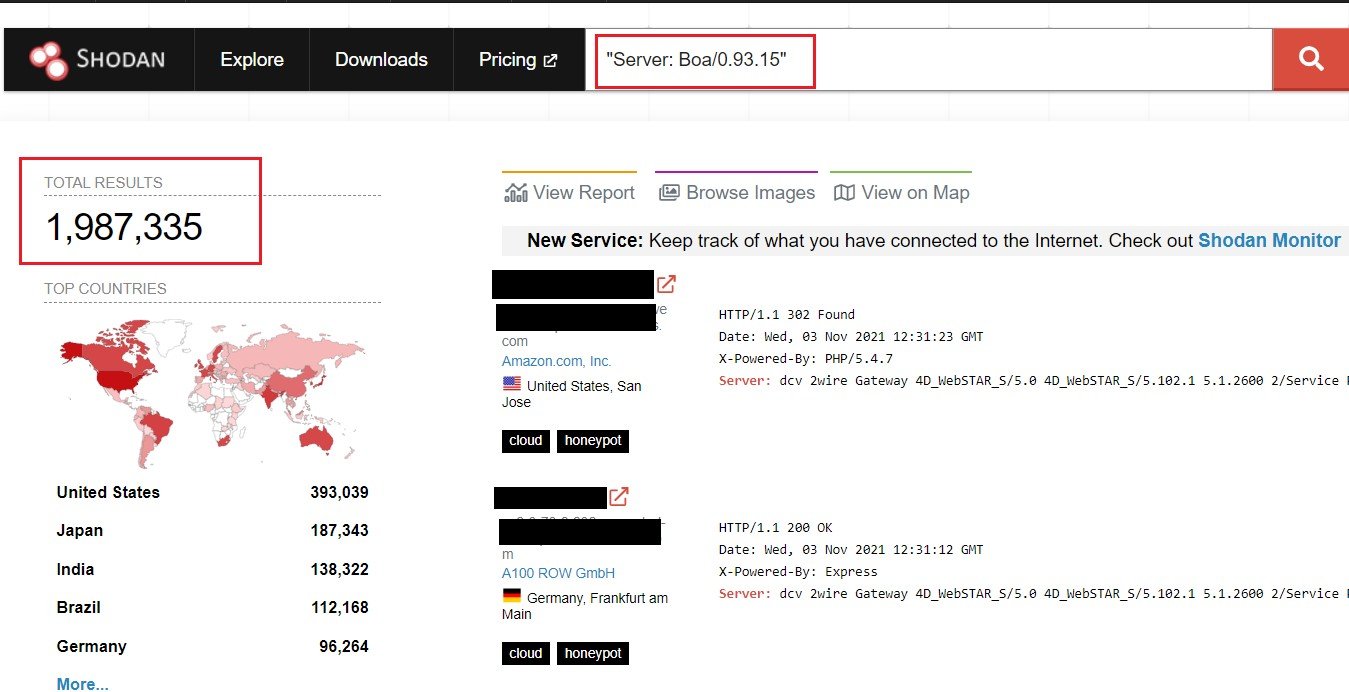The height and width of the screenshot is (692, 1349).
Task: Open the Downloads menu item
Action: (381, 59)
